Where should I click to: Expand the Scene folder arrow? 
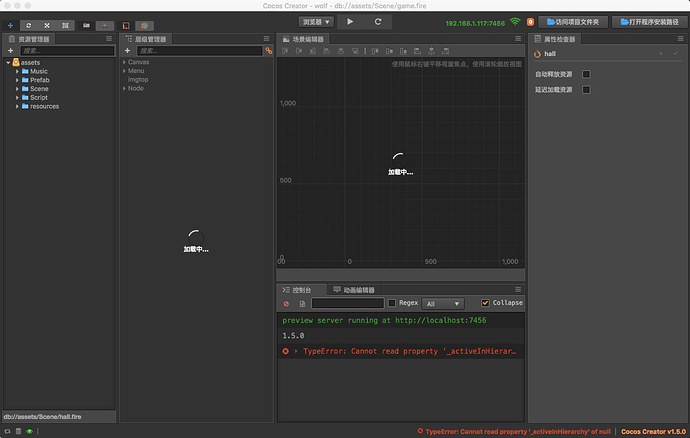(x=17, y=89)
